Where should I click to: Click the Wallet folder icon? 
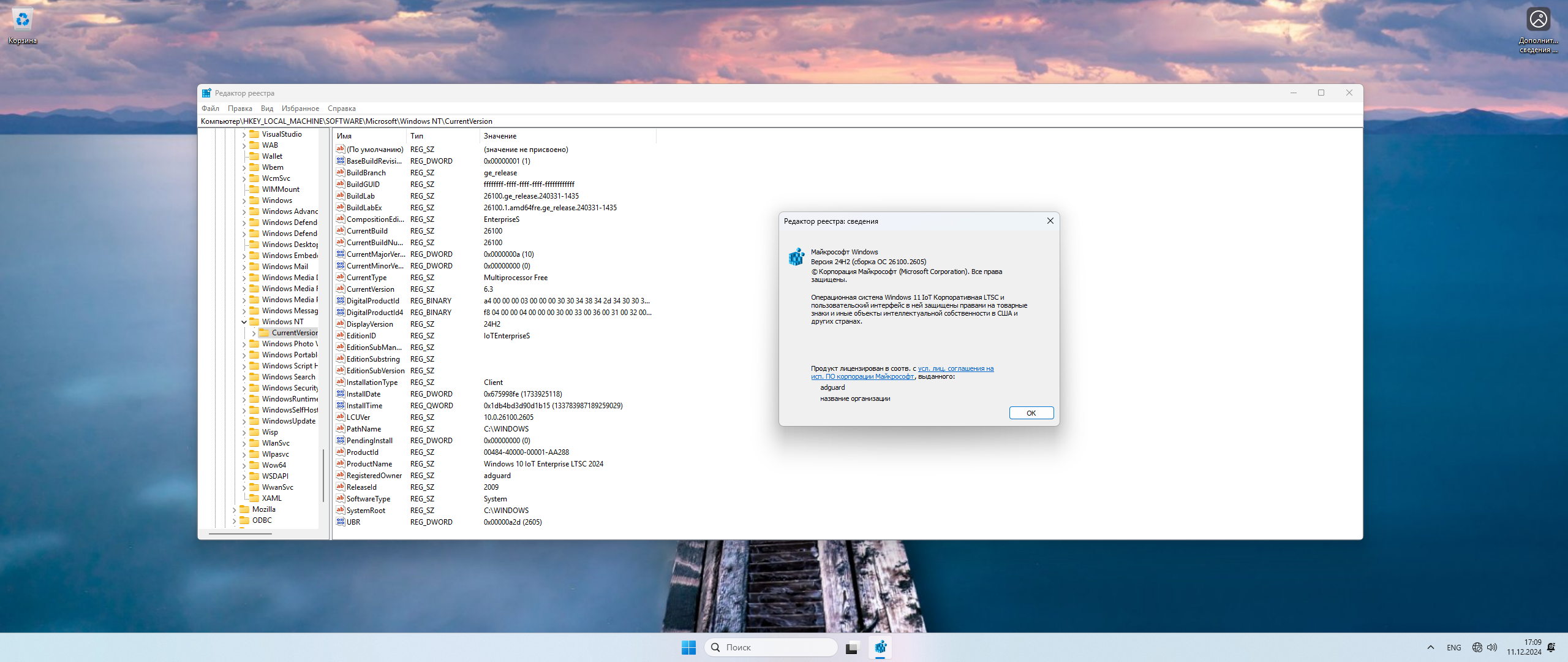pos(254,156)
